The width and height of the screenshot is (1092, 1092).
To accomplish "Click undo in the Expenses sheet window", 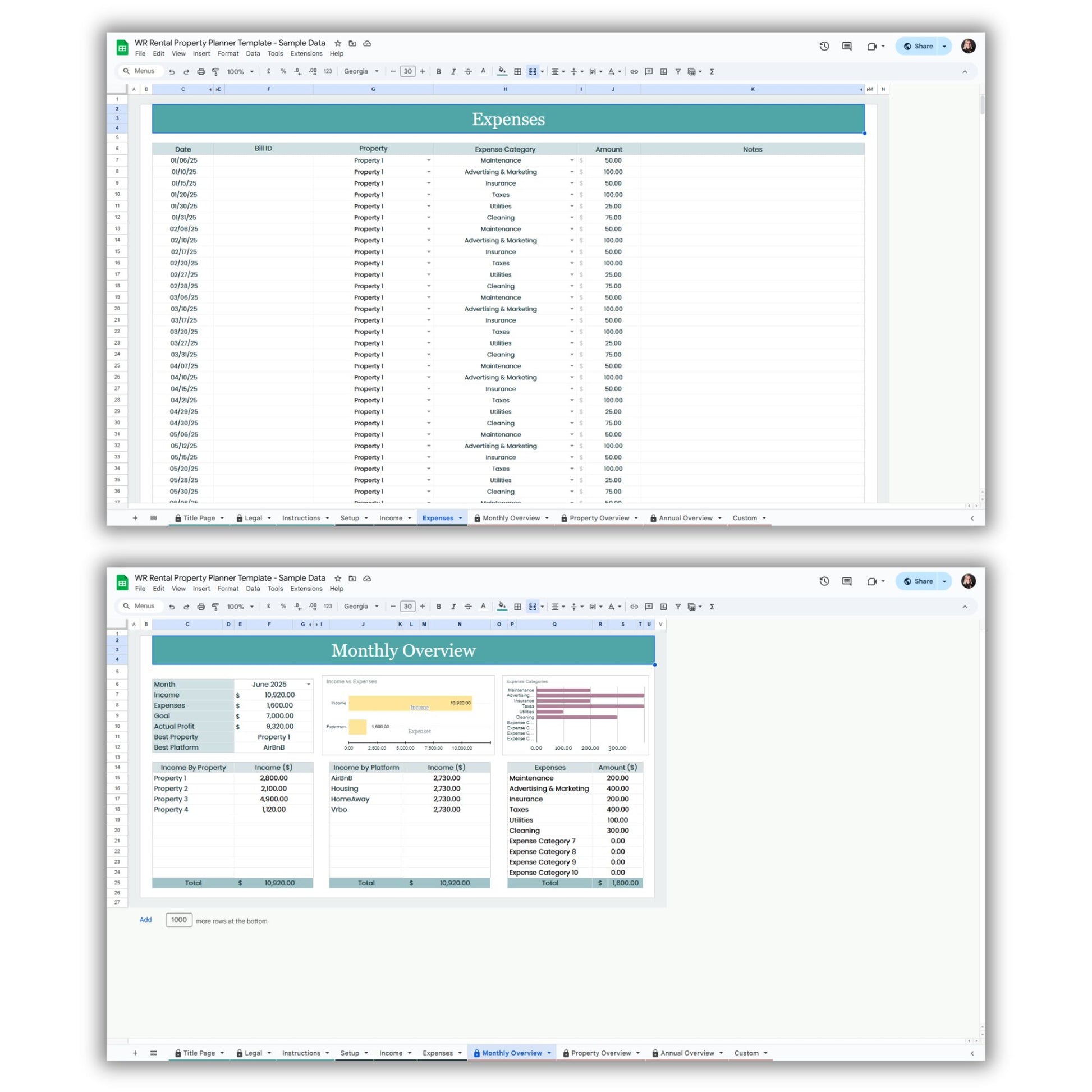I will point(172,72).
